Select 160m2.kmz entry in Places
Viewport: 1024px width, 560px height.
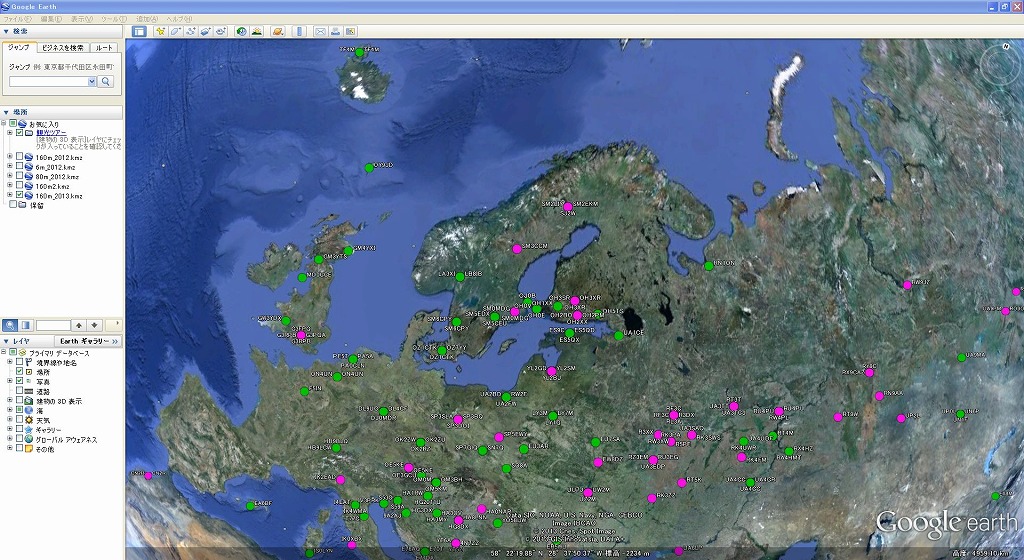tap(53, 186)
